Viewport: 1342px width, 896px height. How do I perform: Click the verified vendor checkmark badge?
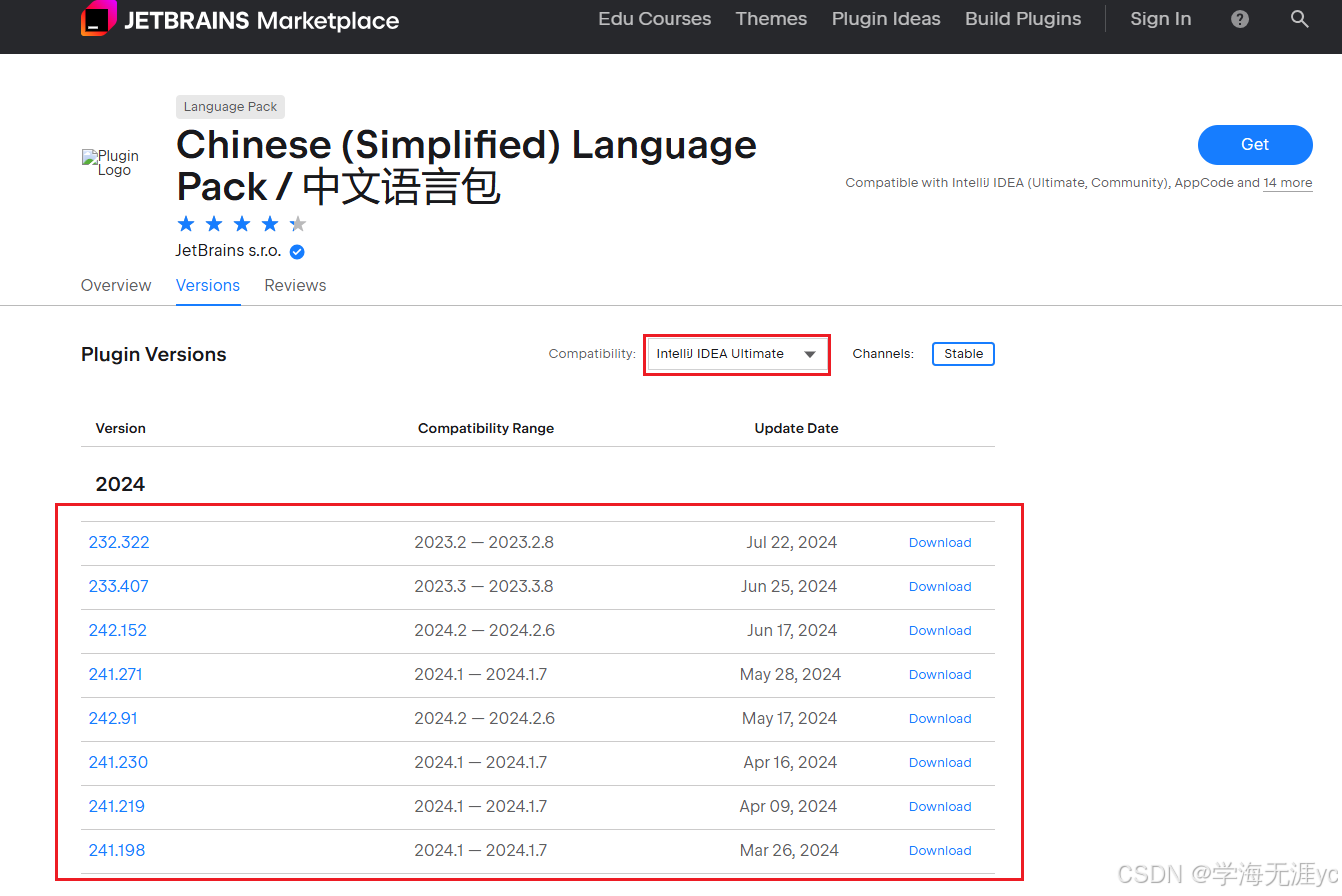point(297,252)
